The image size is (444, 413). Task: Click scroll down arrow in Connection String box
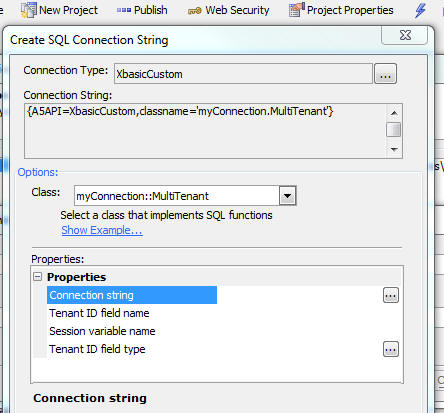coord(394,149)
